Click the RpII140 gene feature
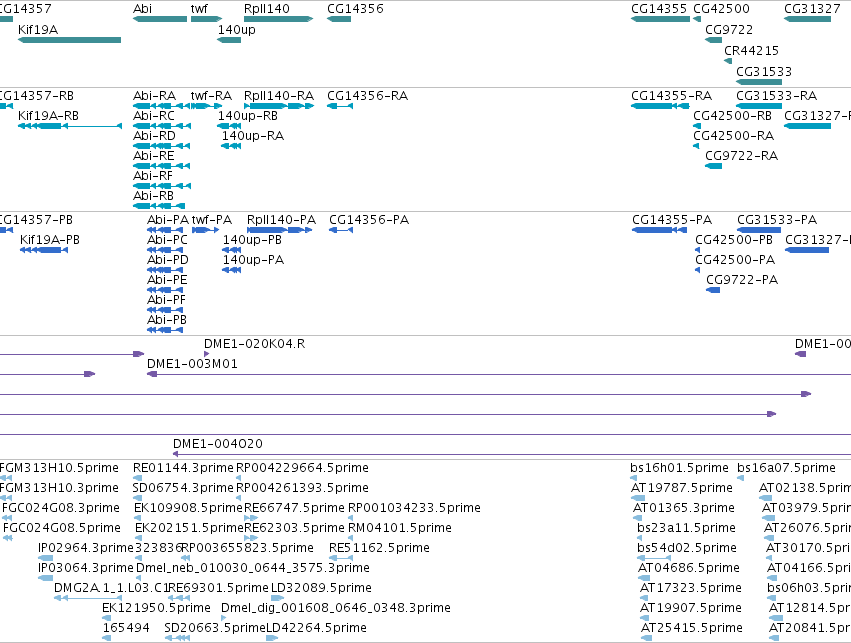This screenshot has width=851, height=643. (278, 19)
